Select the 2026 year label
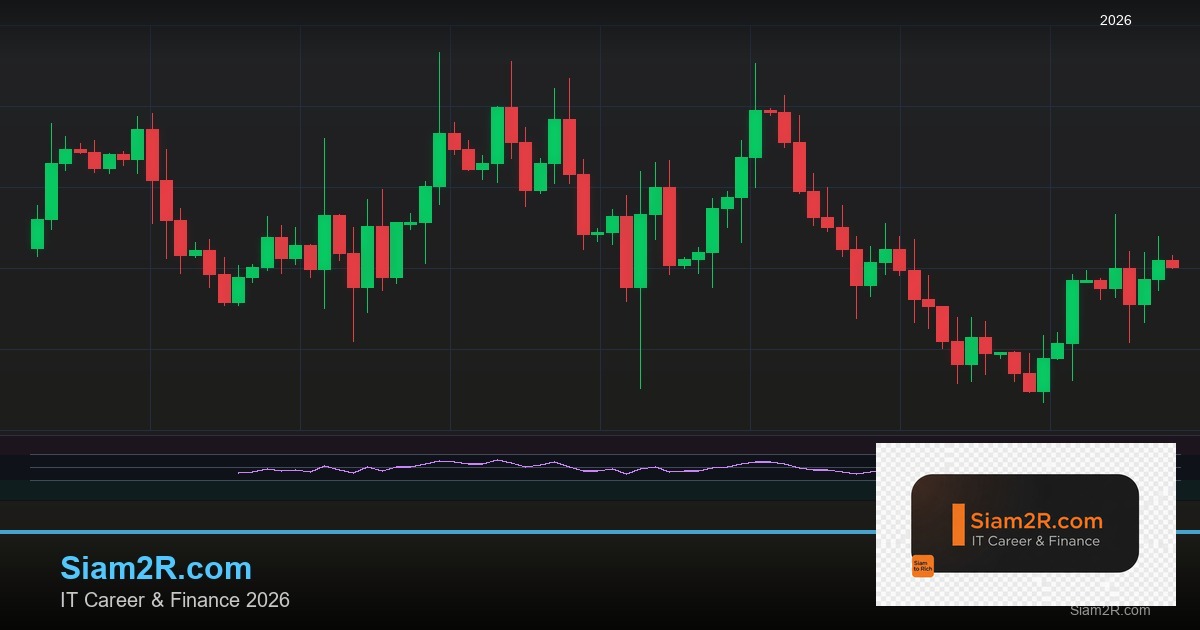This screenshot has height=630, width=1200. tap(1115, 20)
